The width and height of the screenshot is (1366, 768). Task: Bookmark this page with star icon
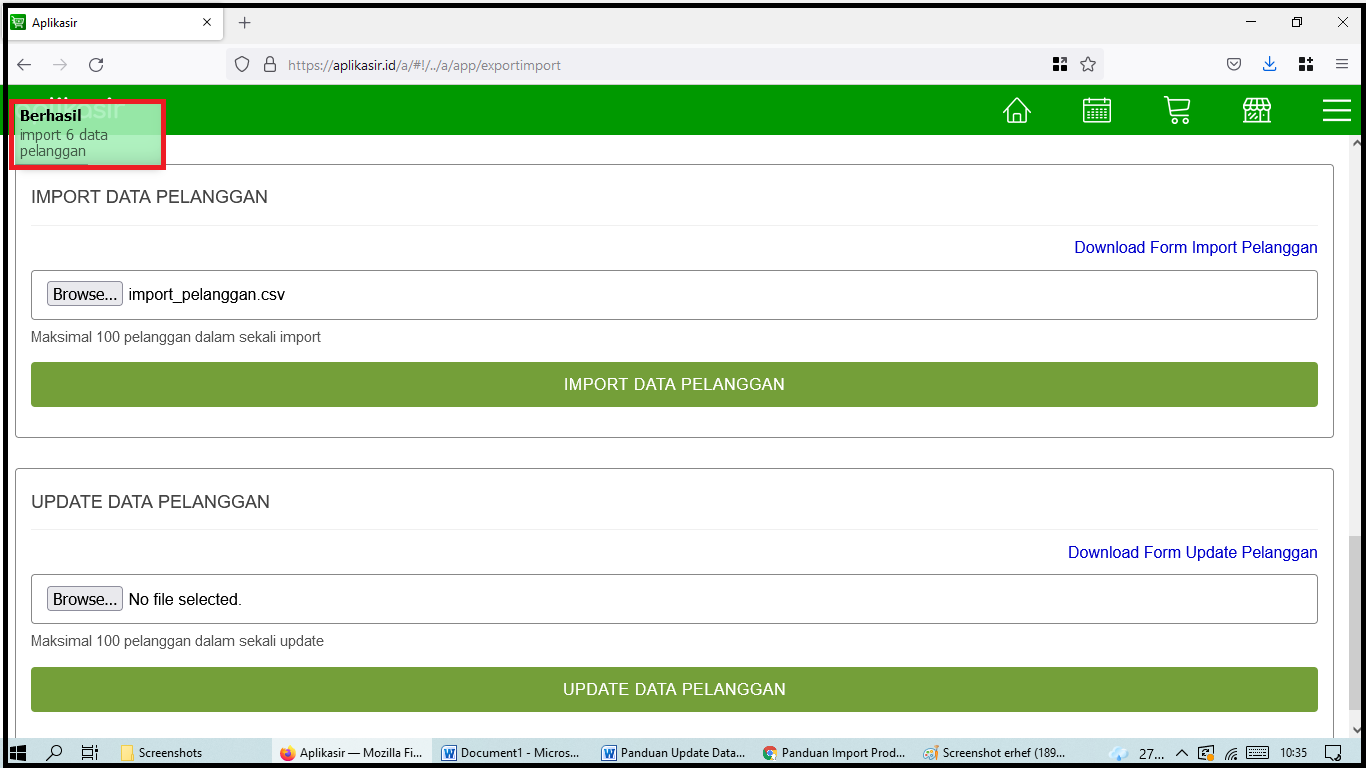(x=1088, y=65)
